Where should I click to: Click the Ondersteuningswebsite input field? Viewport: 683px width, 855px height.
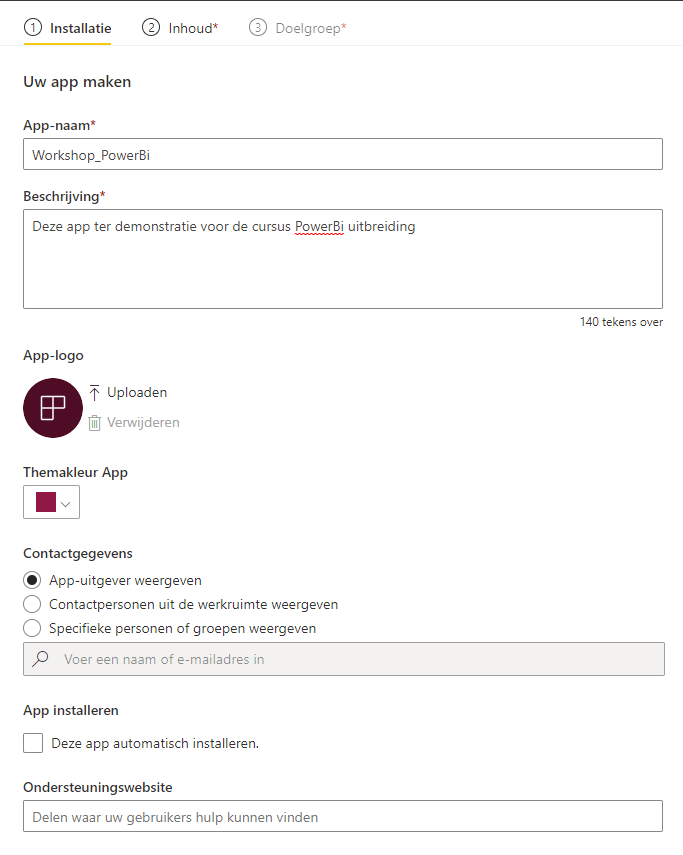click(x=343, y=816)
